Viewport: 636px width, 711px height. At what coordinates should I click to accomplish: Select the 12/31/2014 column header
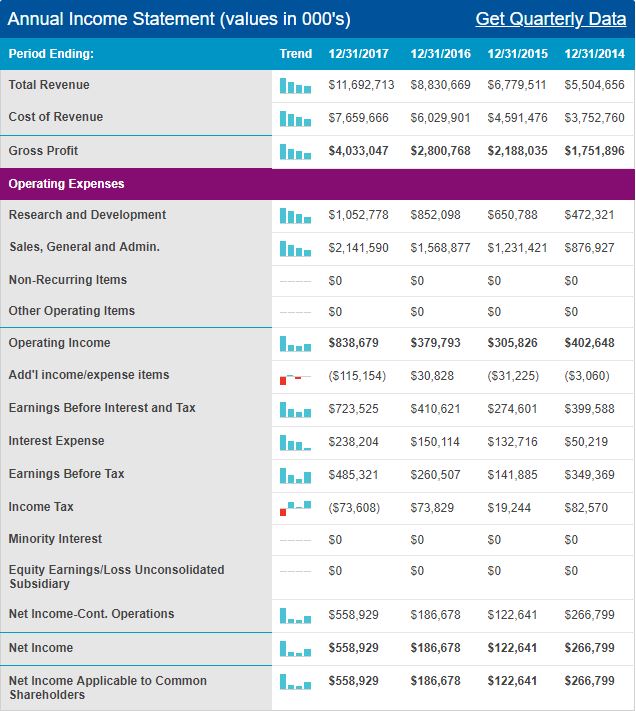(x=594, y=54)
